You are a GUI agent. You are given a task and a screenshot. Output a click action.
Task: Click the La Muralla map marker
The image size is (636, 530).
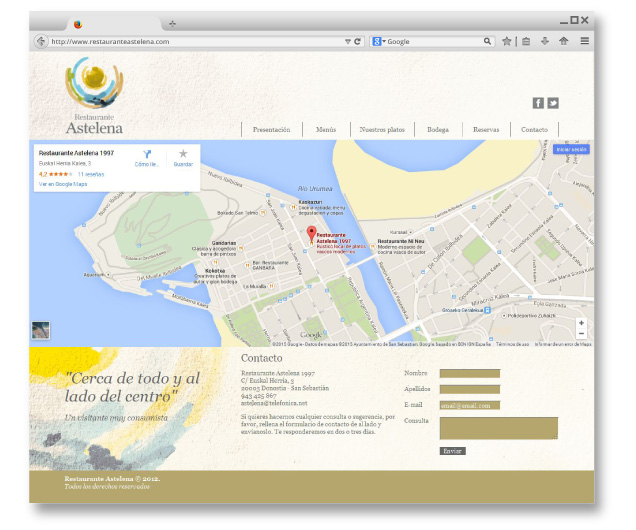[x=271, y=286]
